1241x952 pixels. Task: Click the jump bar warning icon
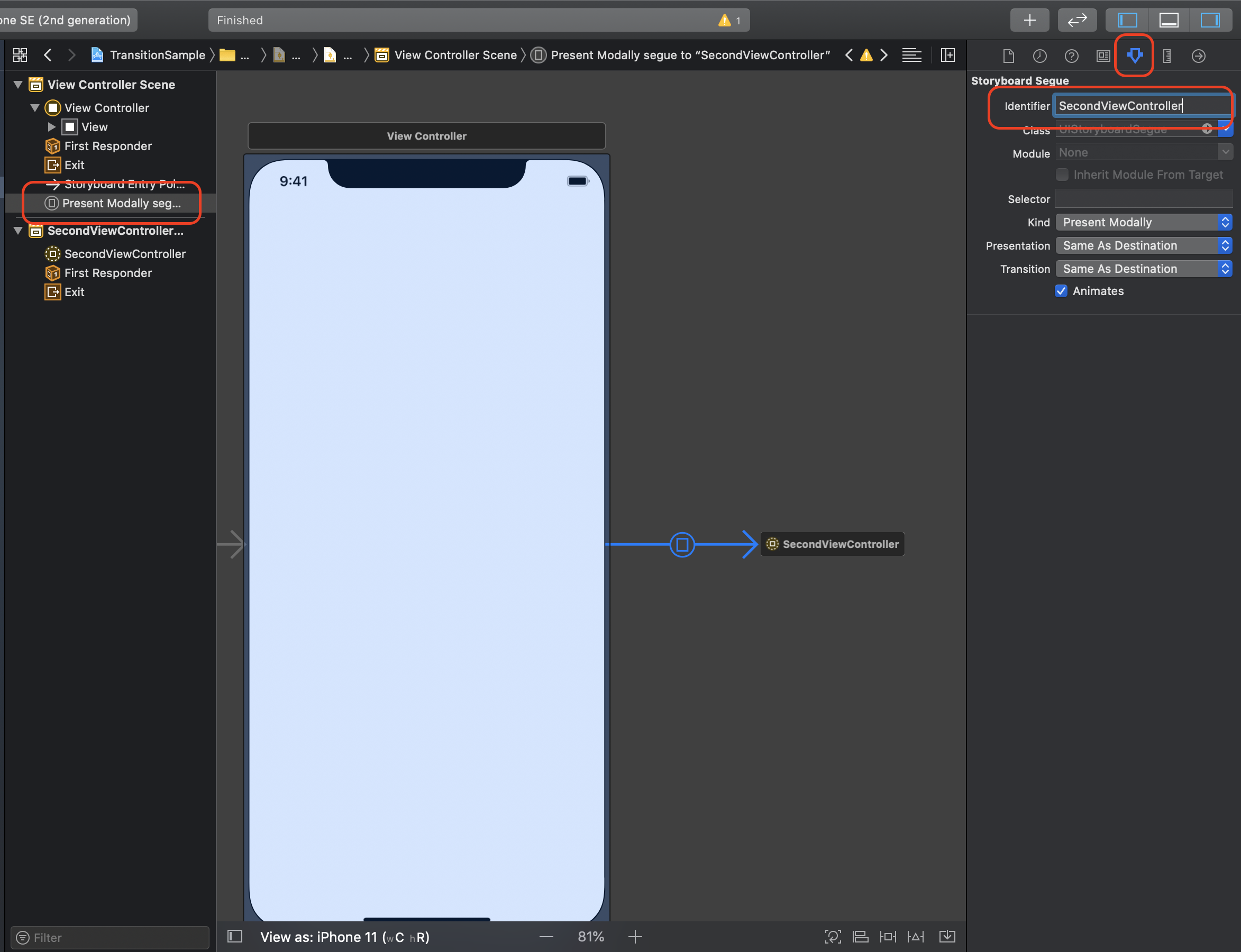click(866, 55)
